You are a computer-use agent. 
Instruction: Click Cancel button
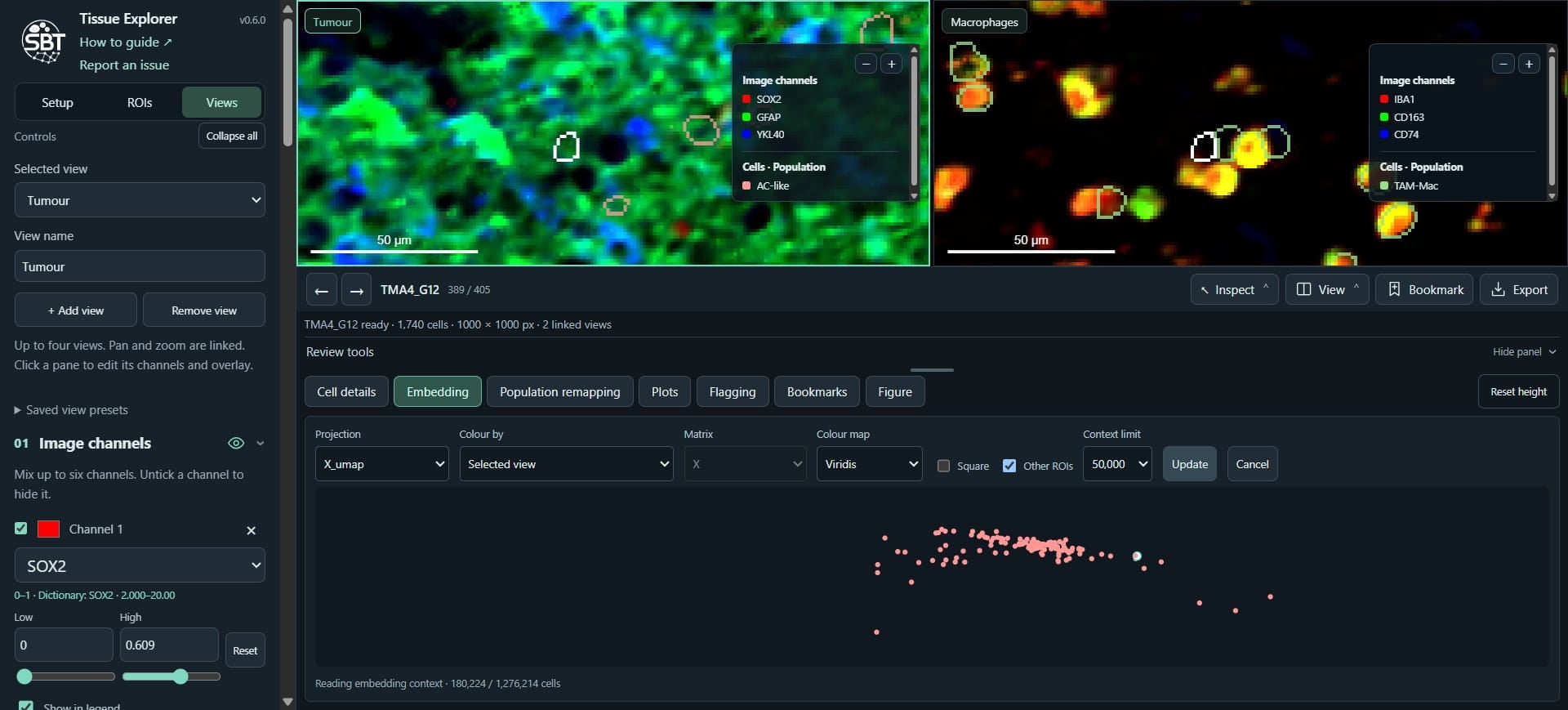(x=1252, y=464)
